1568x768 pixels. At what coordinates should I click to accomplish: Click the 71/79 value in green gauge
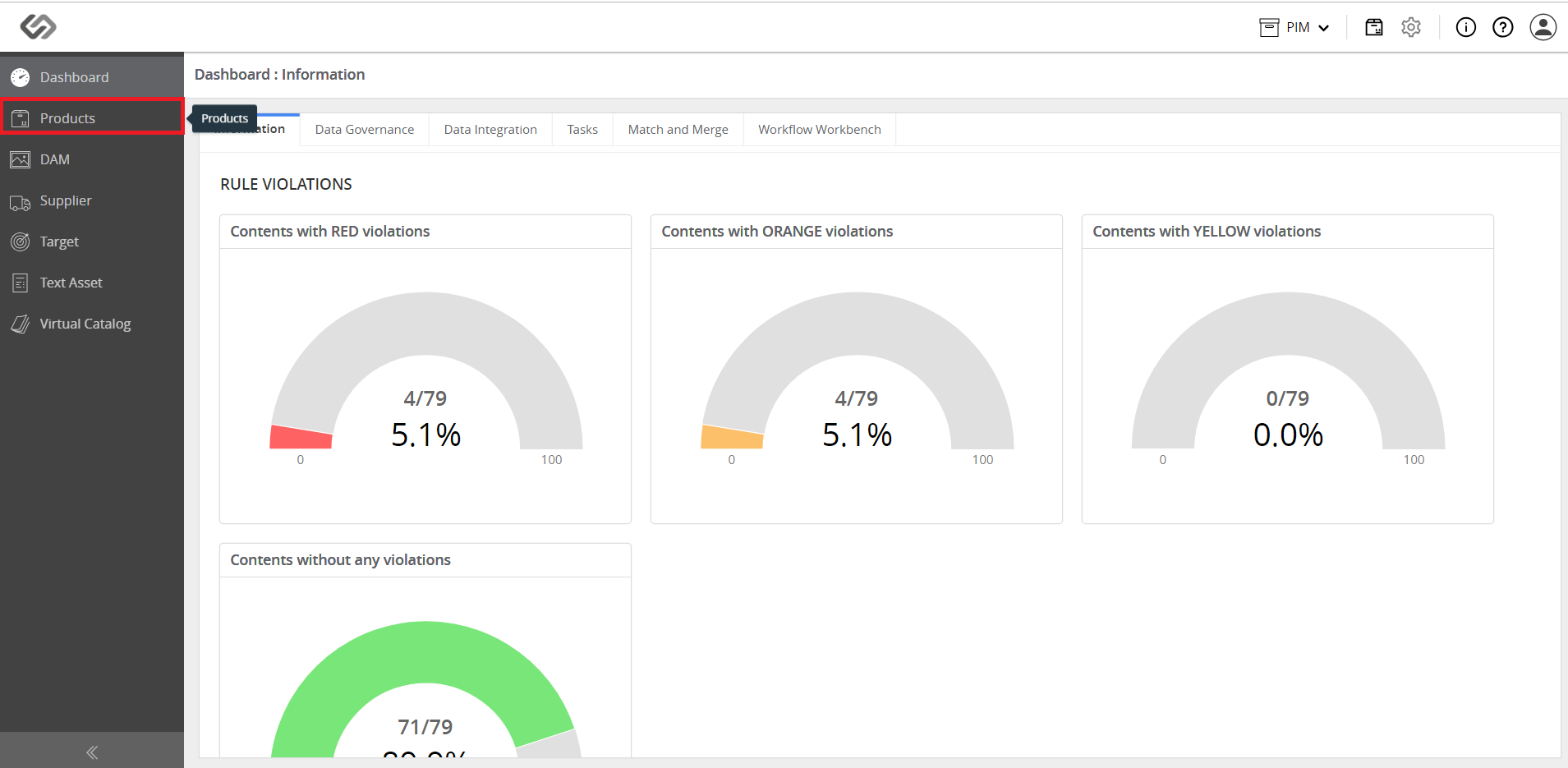tap(425, 727)
